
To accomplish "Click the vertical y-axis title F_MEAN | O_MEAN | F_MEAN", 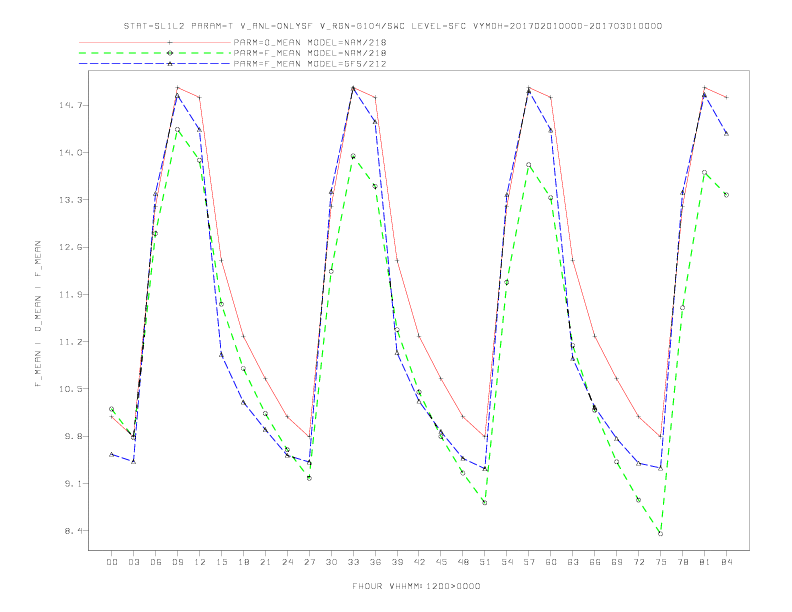I will [x=38, y=314].
